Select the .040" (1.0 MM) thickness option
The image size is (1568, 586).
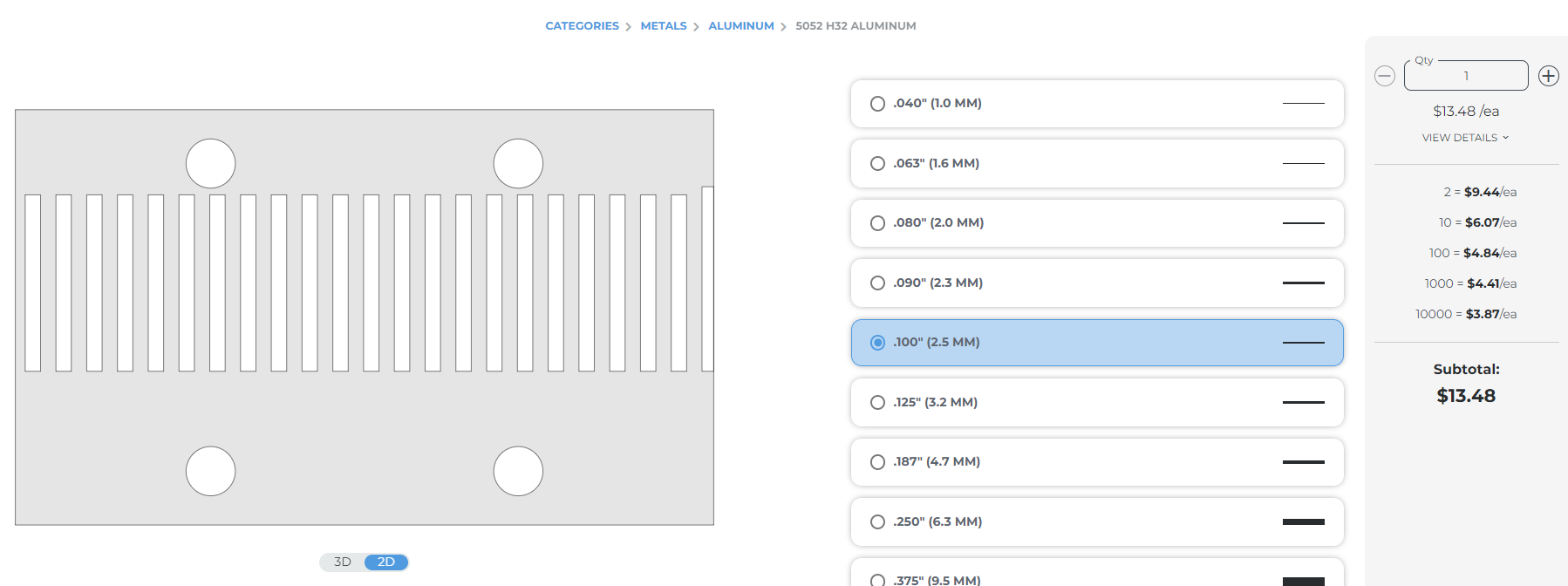click(877, 104)
